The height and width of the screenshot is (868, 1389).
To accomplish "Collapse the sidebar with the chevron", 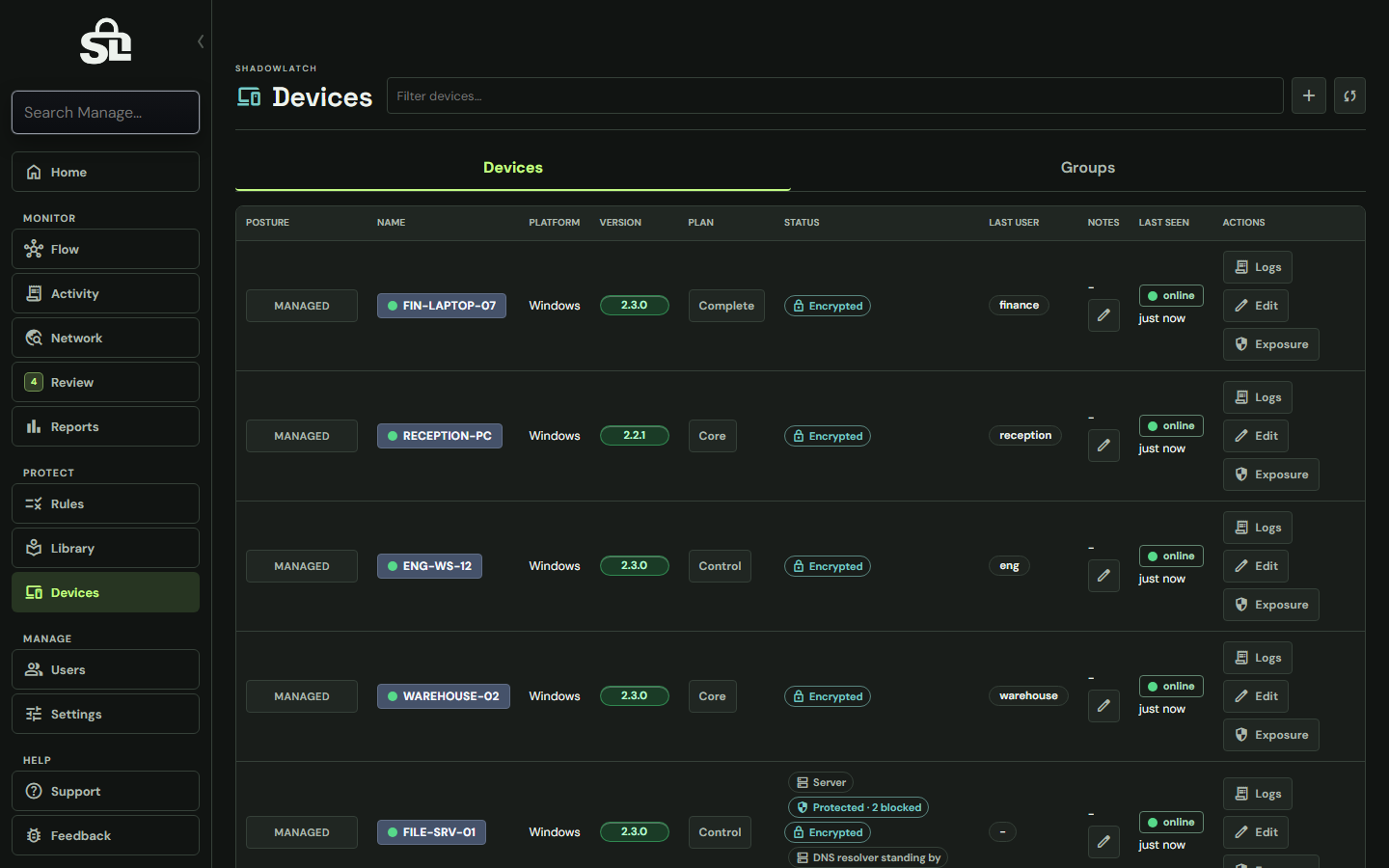I will tap(201, 41).
